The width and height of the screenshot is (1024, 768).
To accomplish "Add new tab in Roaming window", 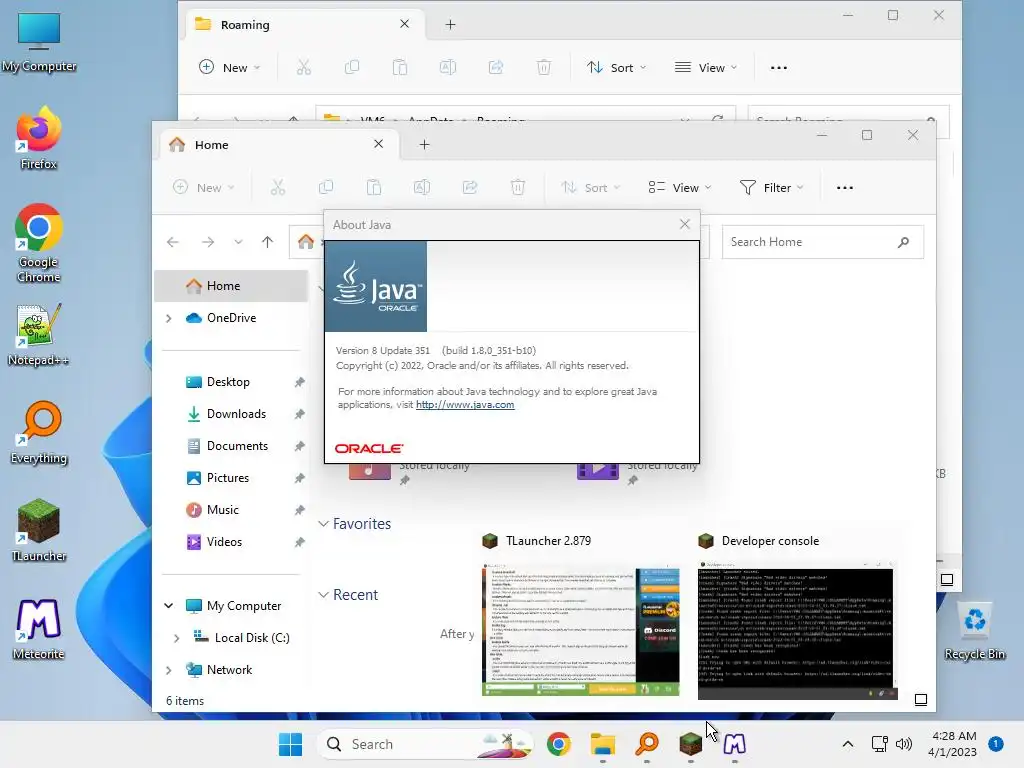I will [x=450, y=24].
